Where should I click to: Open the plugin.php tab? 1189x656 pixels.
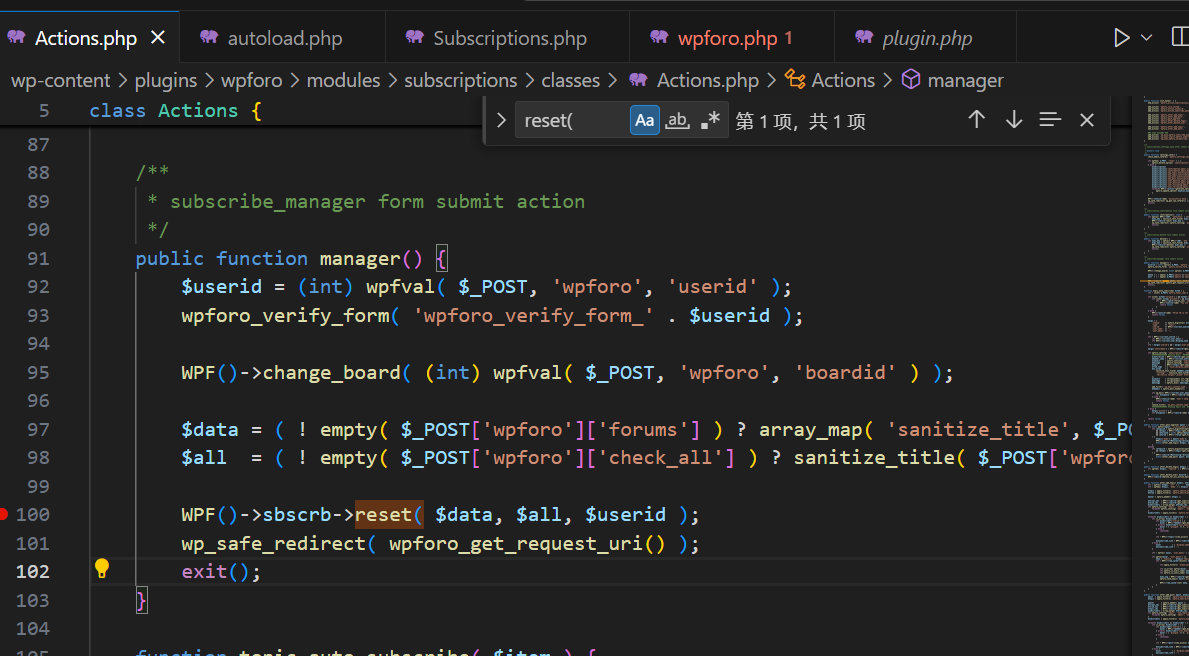(x=925, y=38)
